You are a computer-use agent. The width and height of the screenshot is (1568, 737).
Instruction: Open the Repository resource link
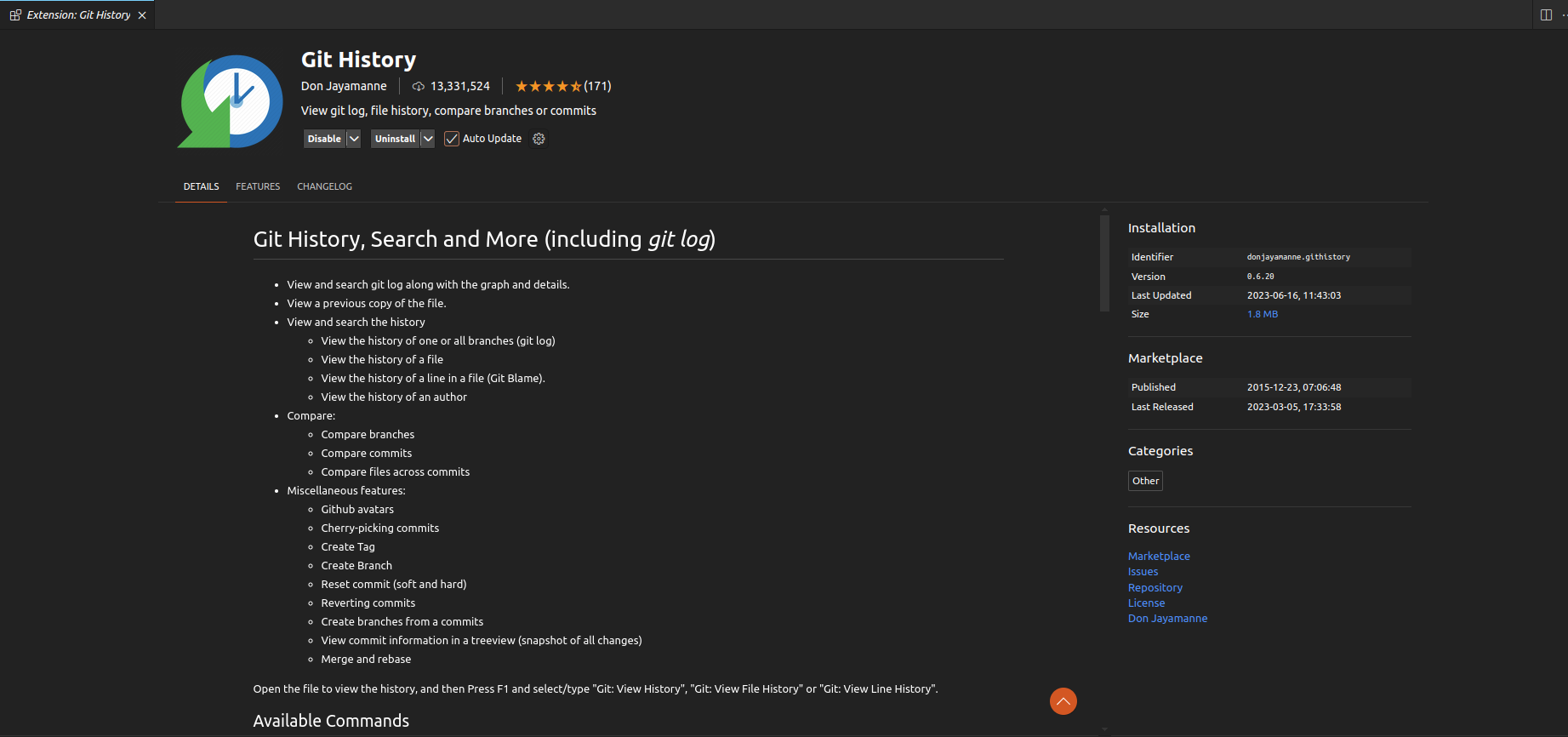tap(1155, 587)
